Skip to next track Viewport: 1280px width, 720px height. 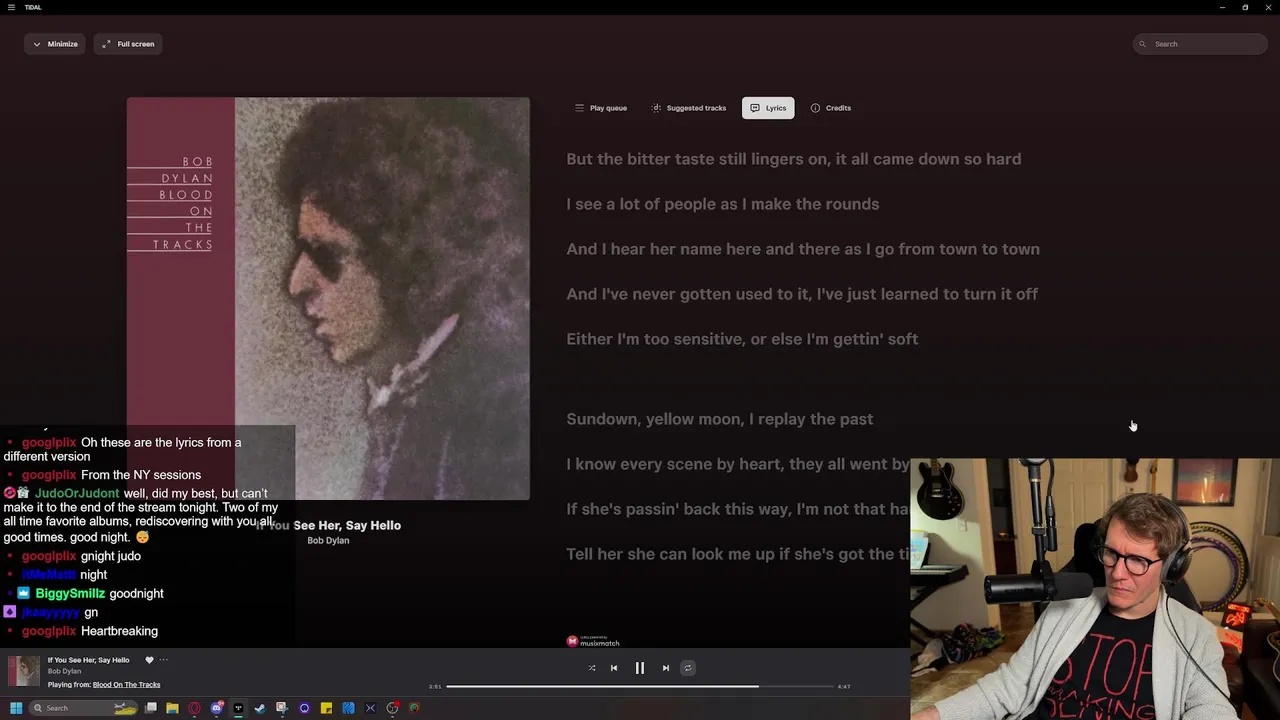point(666,668)
